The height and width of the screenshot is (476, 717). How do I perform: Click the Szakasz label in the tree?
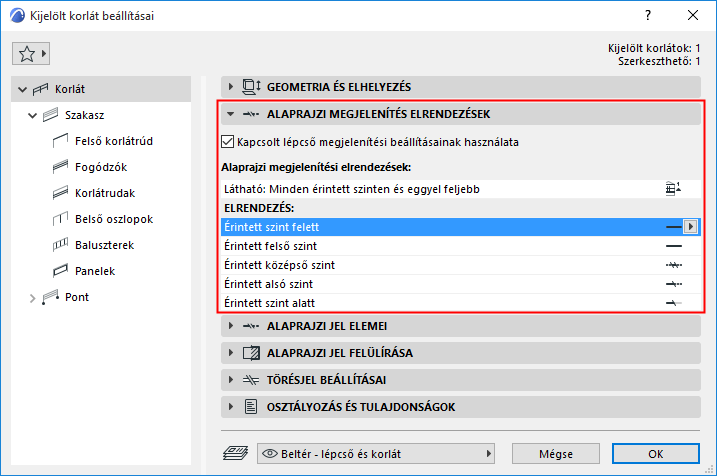click(85, 115)
